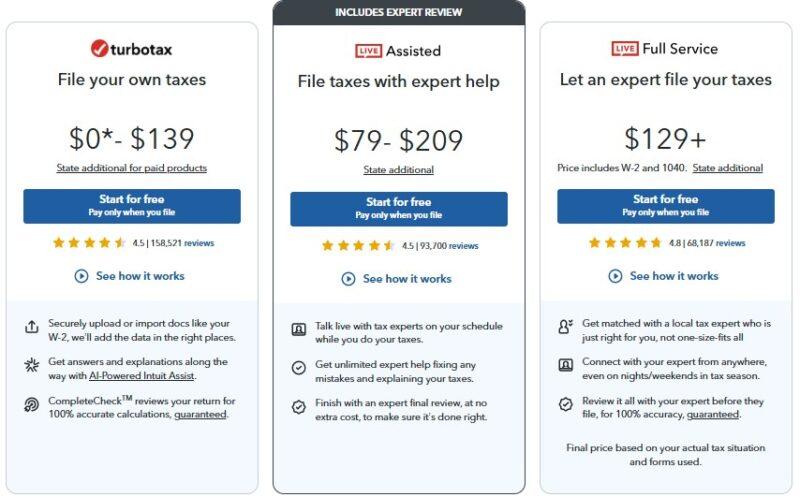Click play icon in the Full Service card
The image size is (800, 497).
coord(615,276)
